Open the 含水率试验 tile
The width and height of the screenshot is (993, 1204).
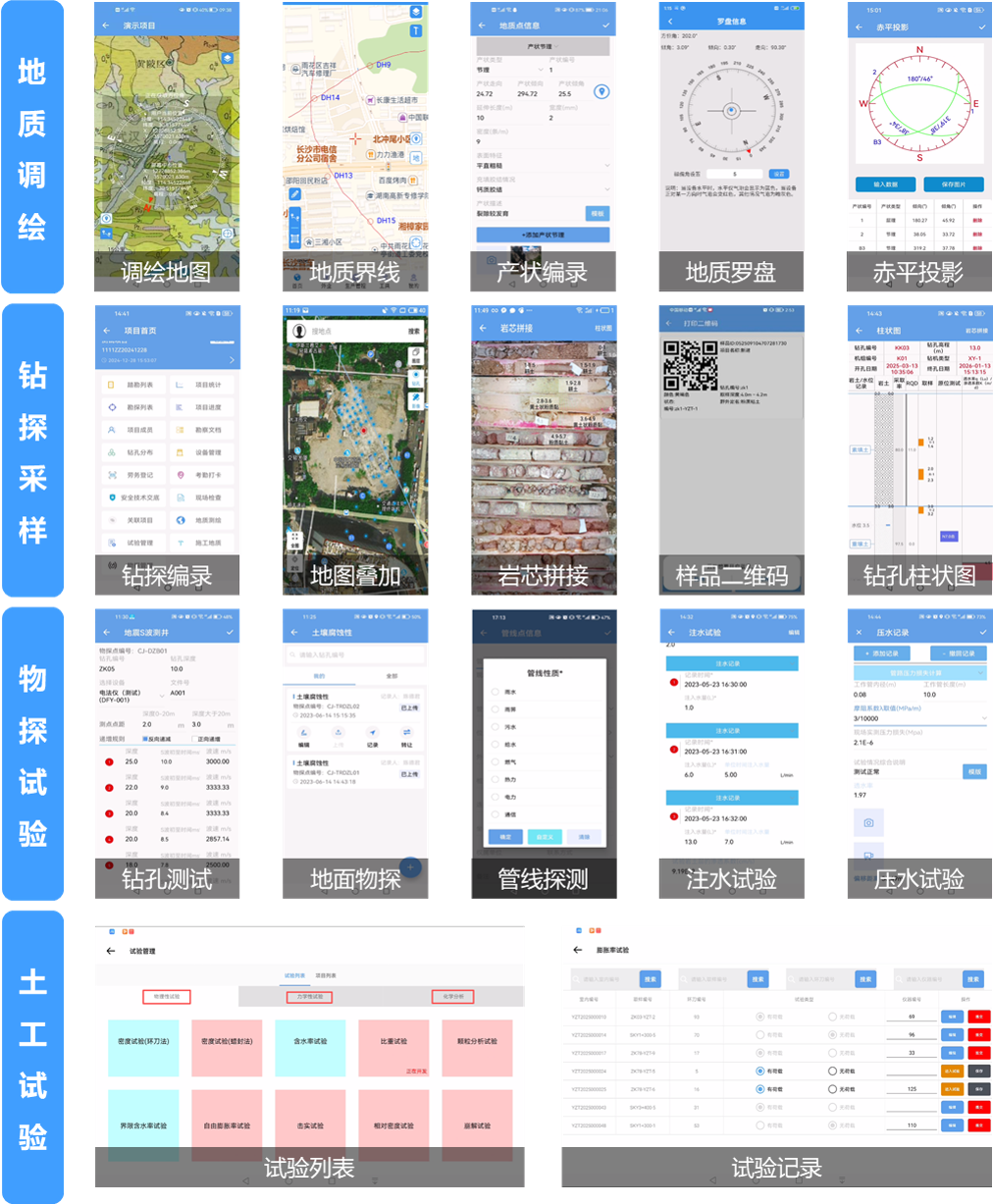tap(310, 1046)
